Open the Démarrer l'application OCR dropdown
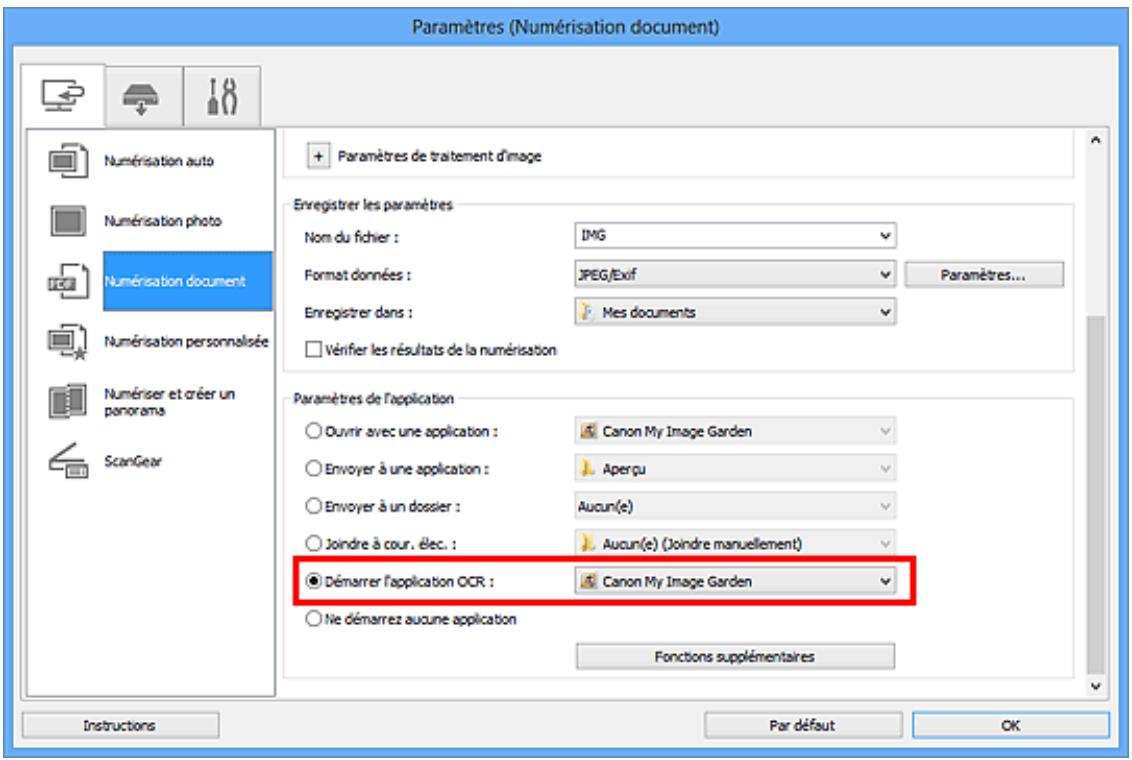The image size is (1132, 760). 735,581
